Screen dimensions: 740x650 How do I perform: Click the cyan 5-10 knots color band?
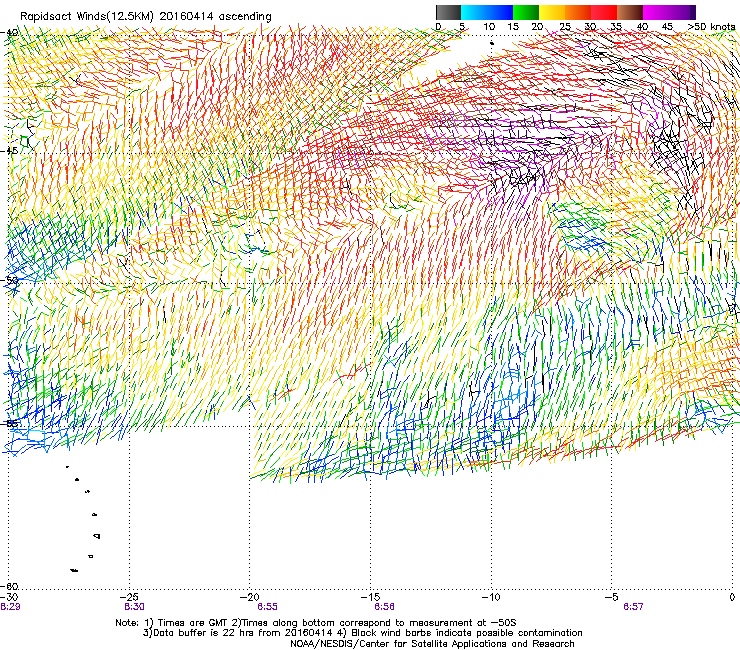pyautogui.click(x=474, y=12)
